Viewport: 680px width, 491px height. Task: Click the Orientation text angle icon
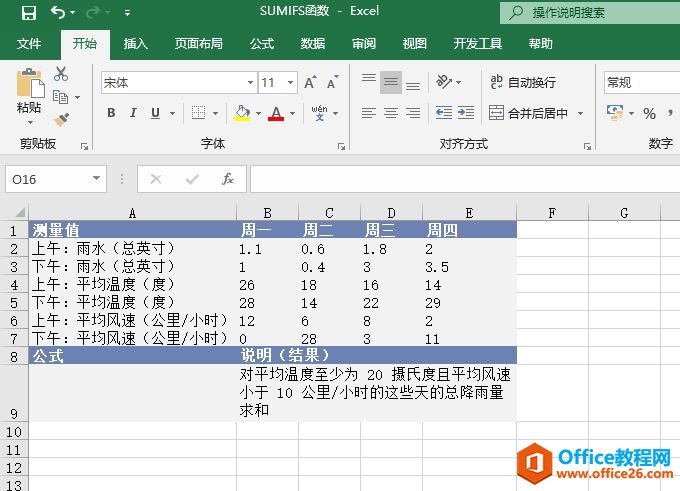[444, 82]
